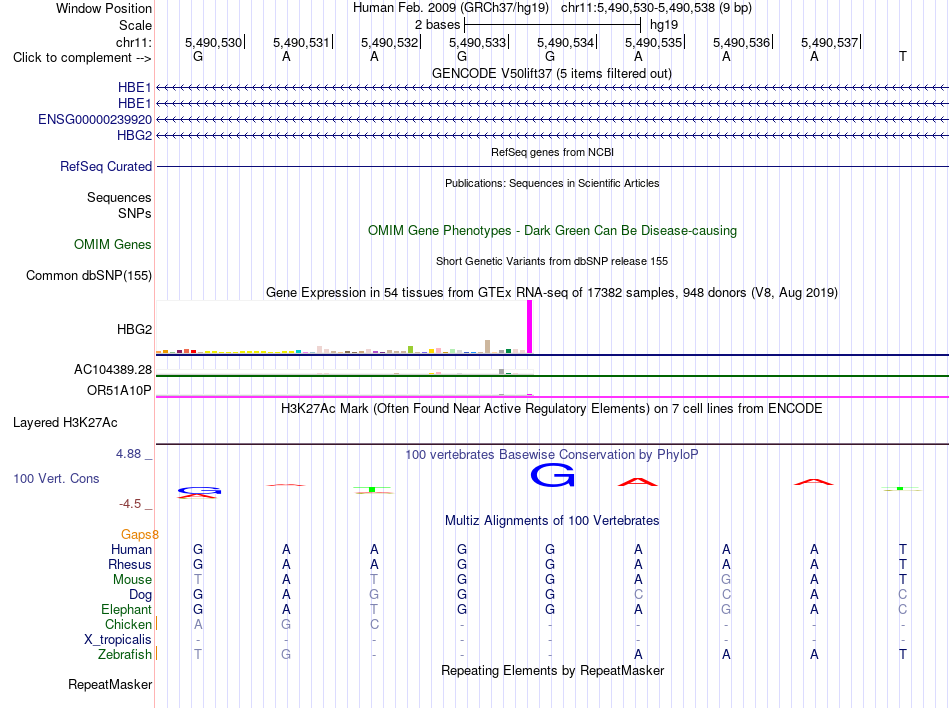Click the HBG2 label in the GENCODE gene track
This screenshot has width=950, height=708.
point(135,135)
